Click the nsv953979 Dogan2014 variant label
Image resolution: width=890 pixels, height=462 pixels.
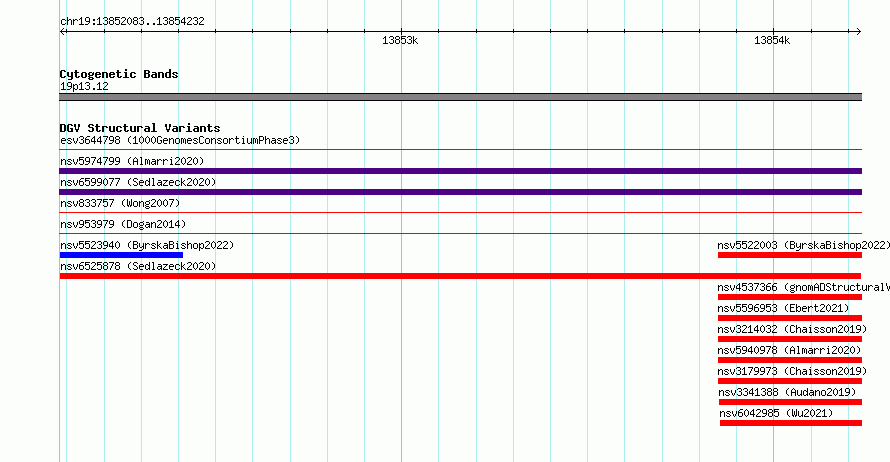tap(123, 224)
